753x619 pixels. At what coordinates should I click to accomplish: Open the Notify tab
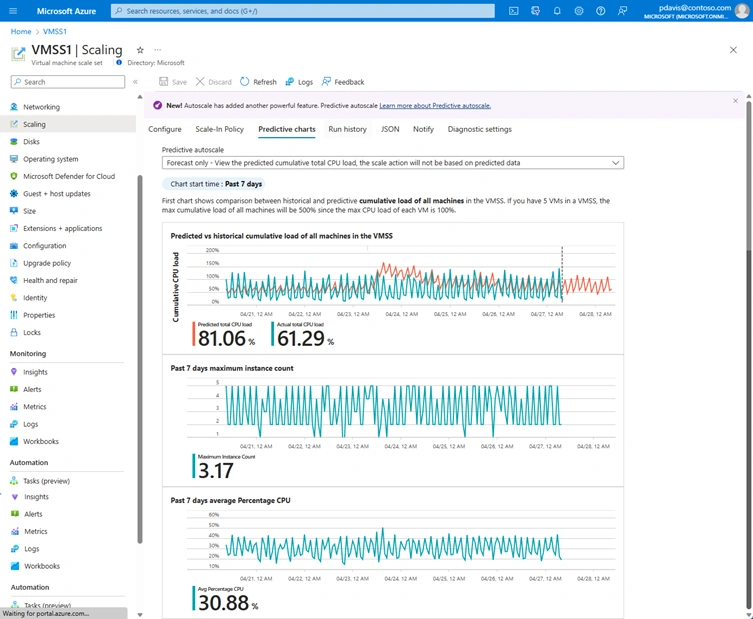coord(423,129)
